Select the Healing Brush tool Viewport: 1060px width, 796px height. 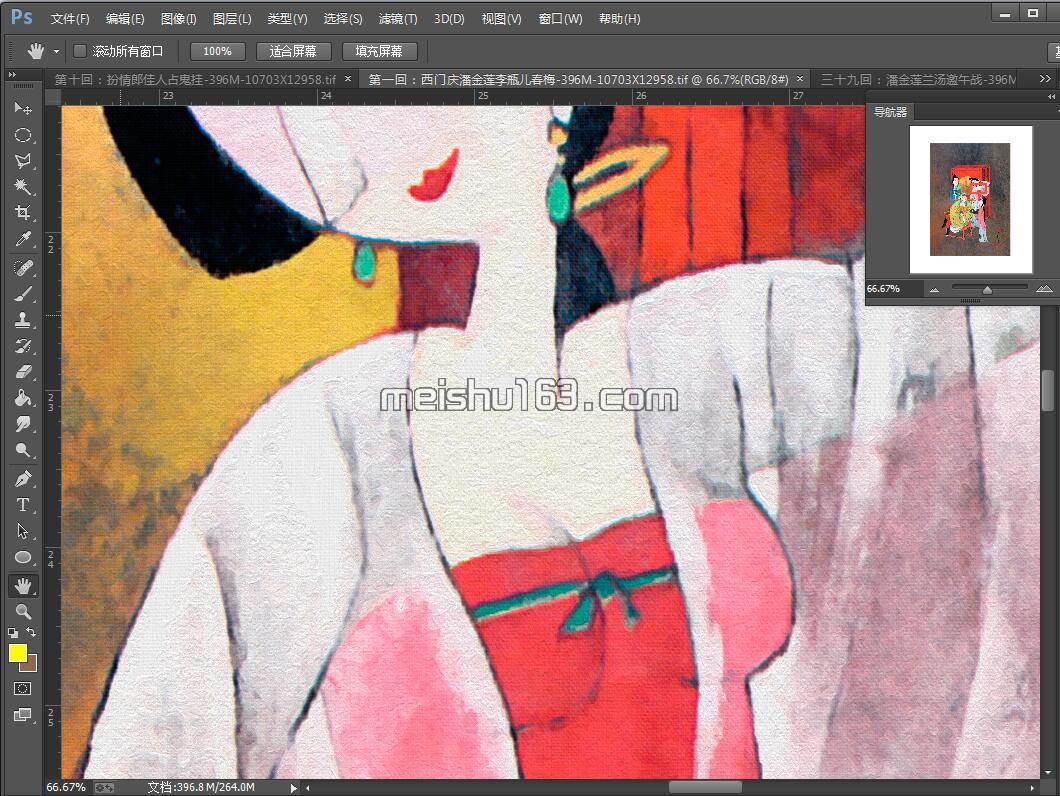pyautogui.click(x=22, y=268)
